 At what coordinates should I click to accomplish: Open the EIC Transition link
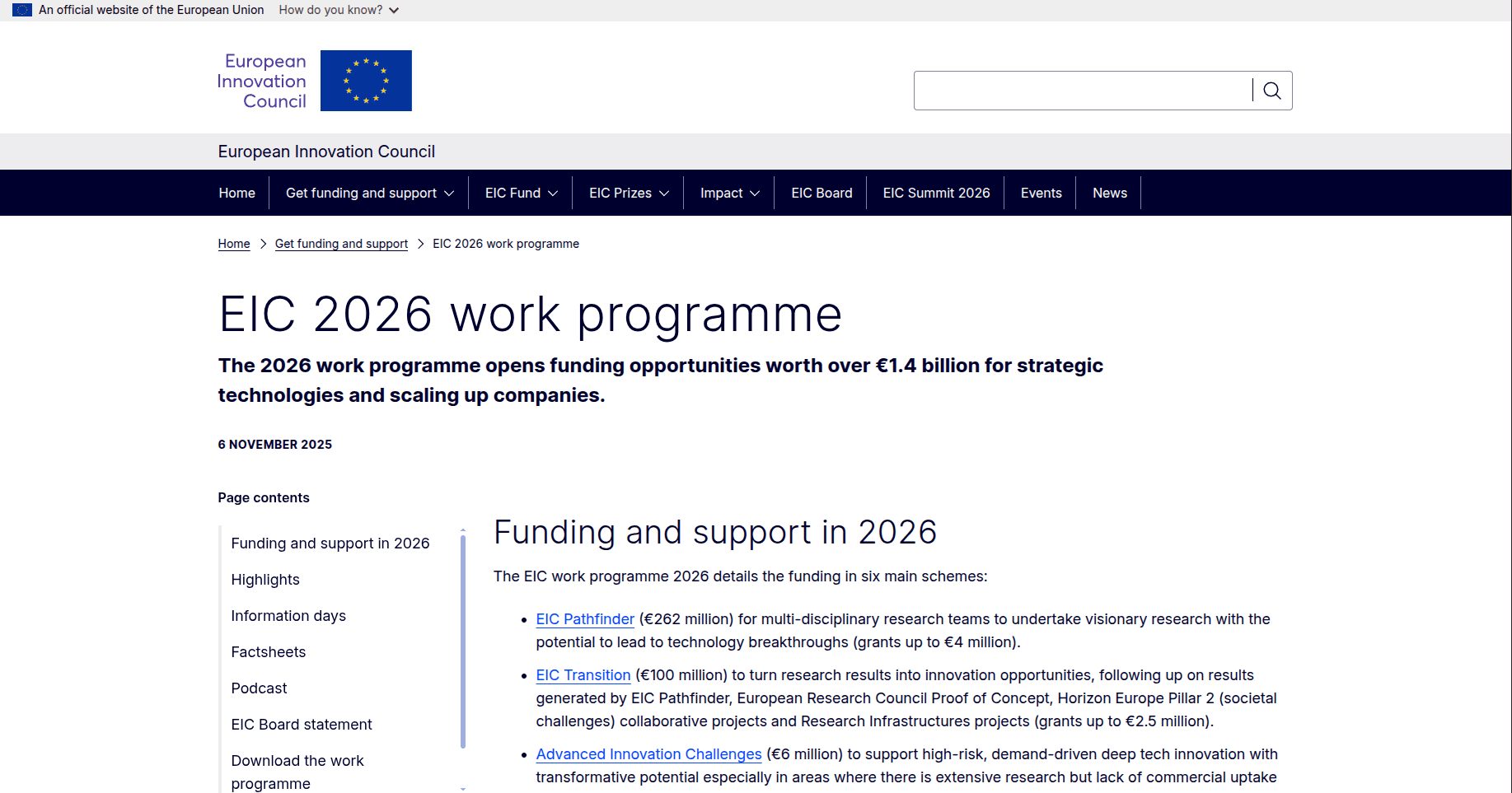(583, 675)
